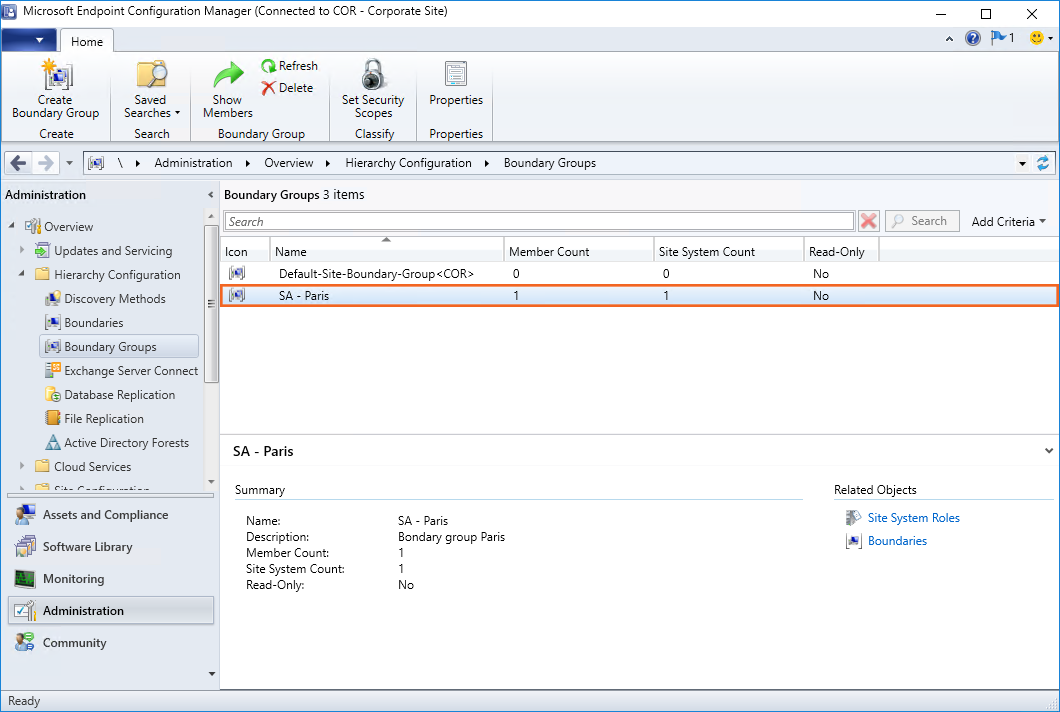This screenshot has width=1060, height=712.
Task: Select Discovery Methods in the tree
Action: tap(114, 299)
